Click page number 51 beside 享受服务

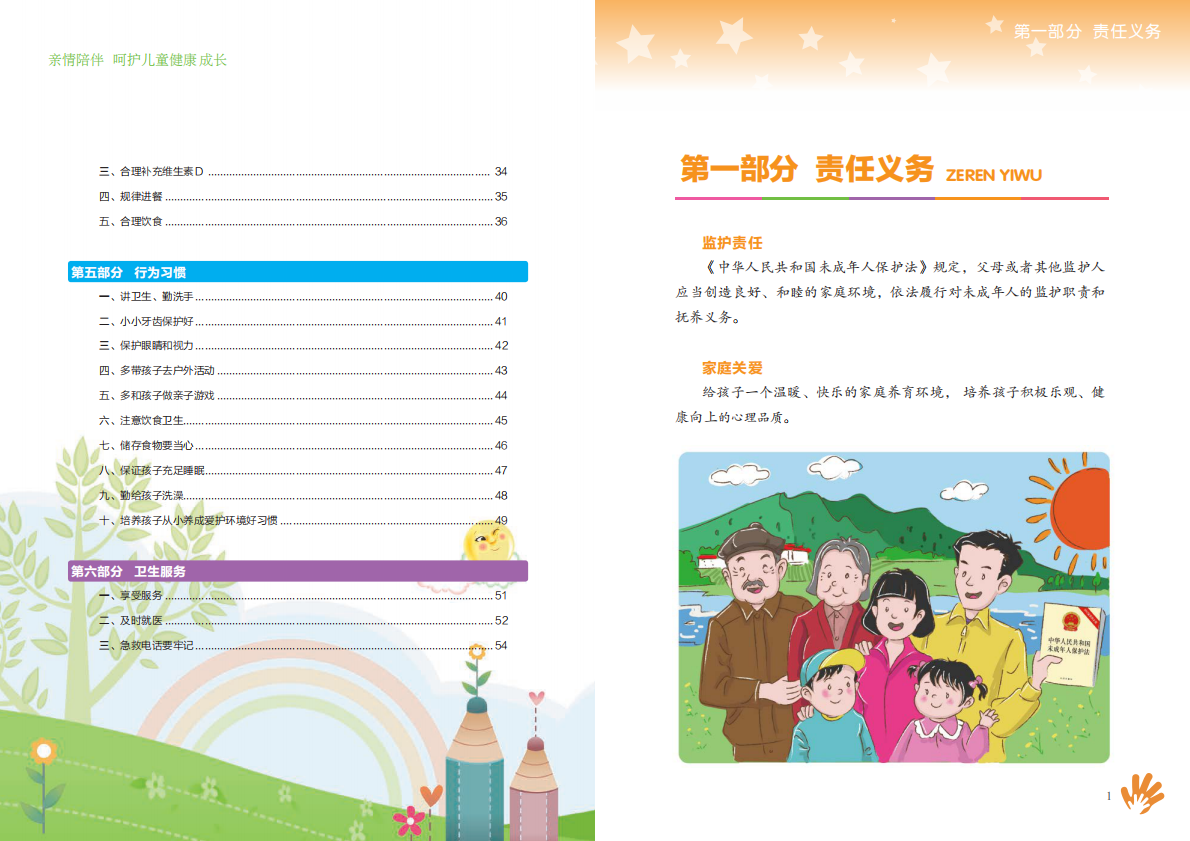(x=500, y=595)
